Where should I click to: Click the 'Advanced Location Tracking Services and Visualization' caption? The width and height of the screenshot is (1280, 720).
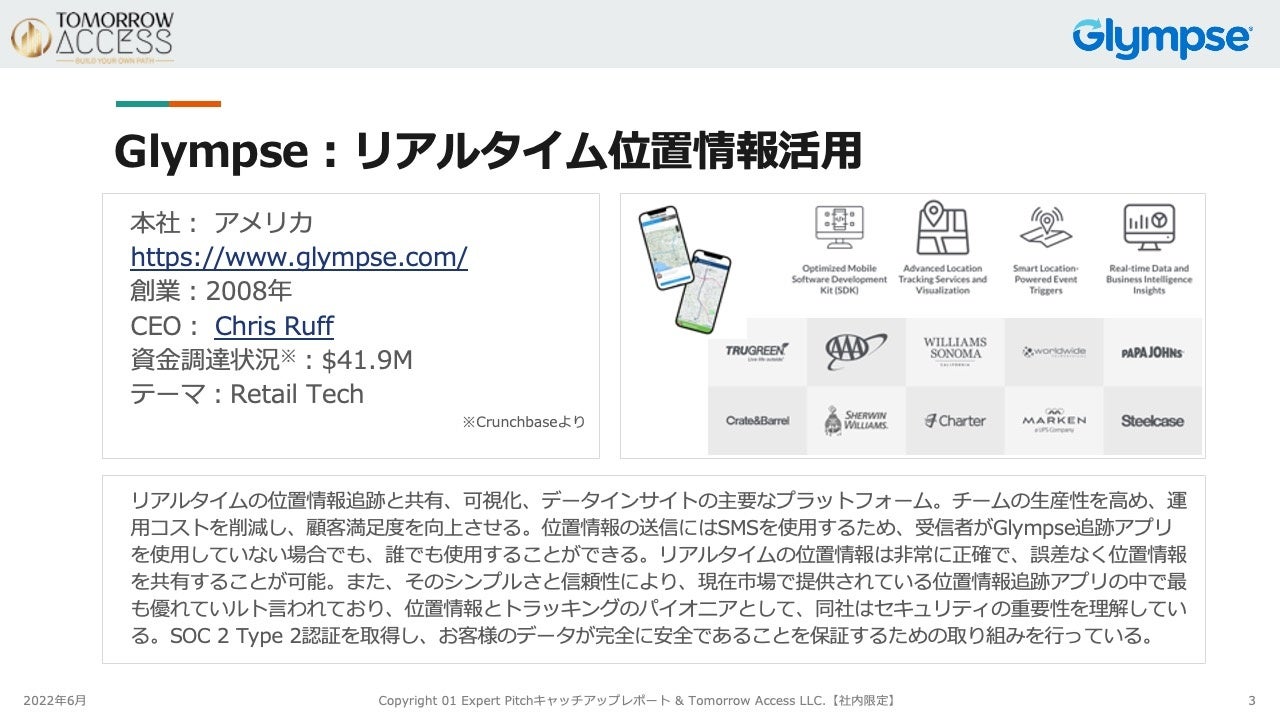(x=942, y=279)
